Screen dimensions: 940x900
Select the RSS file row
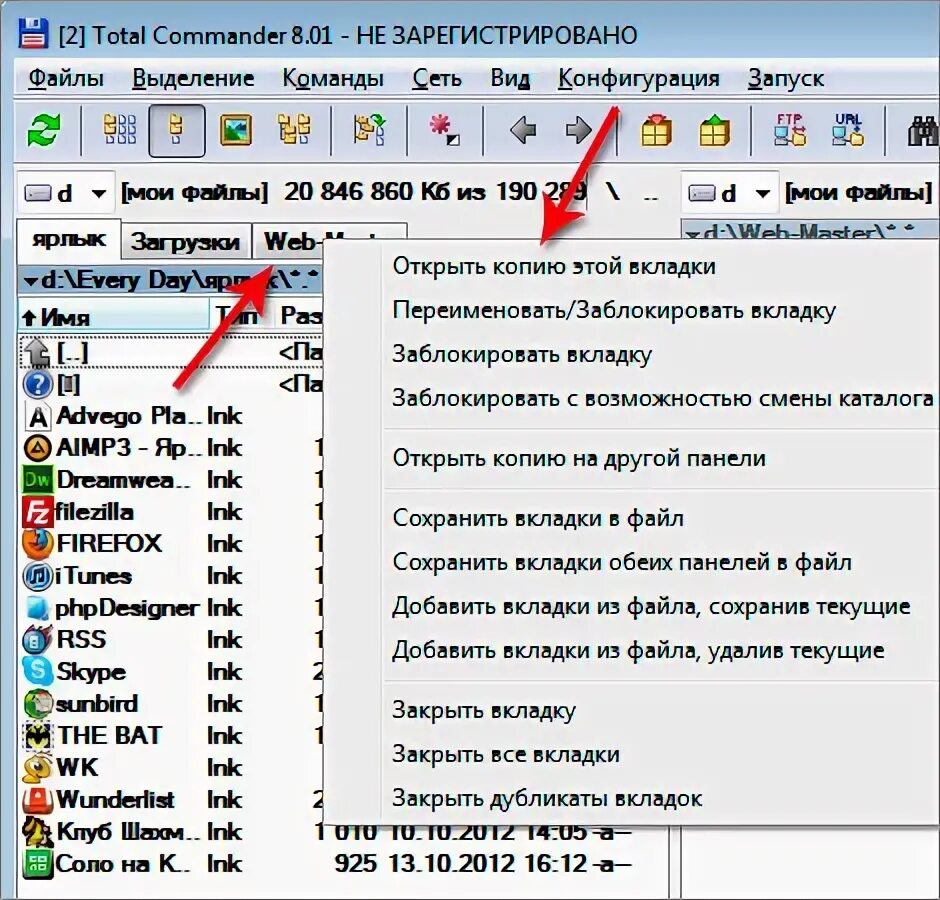[171, 640]
